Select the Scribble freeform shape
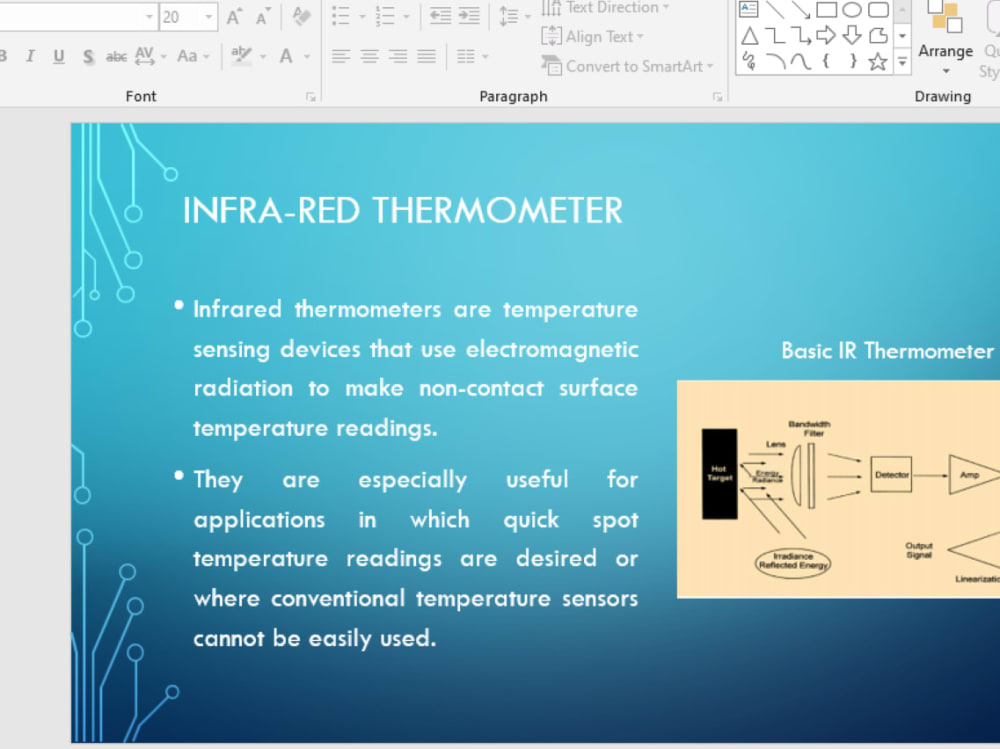The width and height of the screenshot is (1000, 749). pyautogui.click(x=749, y=61)
